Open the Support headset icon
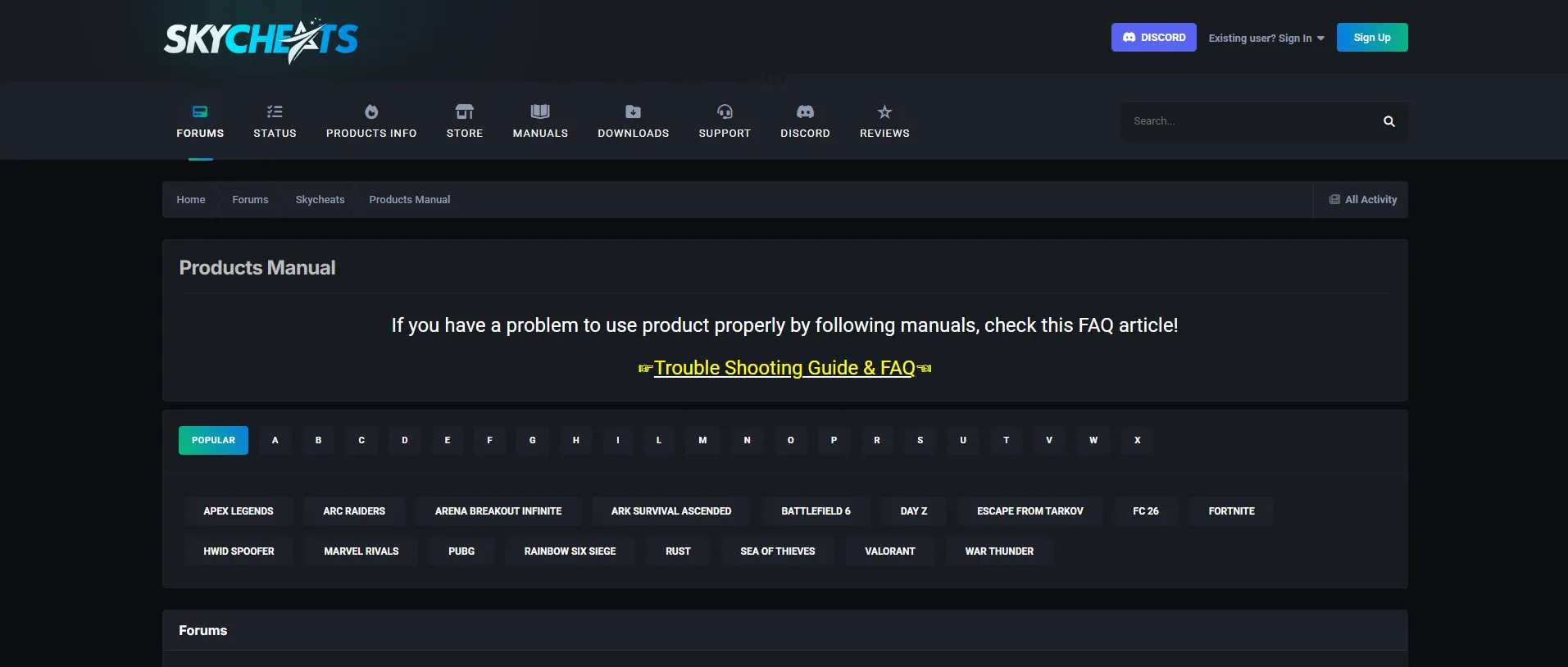Viewport: 1568px width, 667px height. (x=725, y=111)
